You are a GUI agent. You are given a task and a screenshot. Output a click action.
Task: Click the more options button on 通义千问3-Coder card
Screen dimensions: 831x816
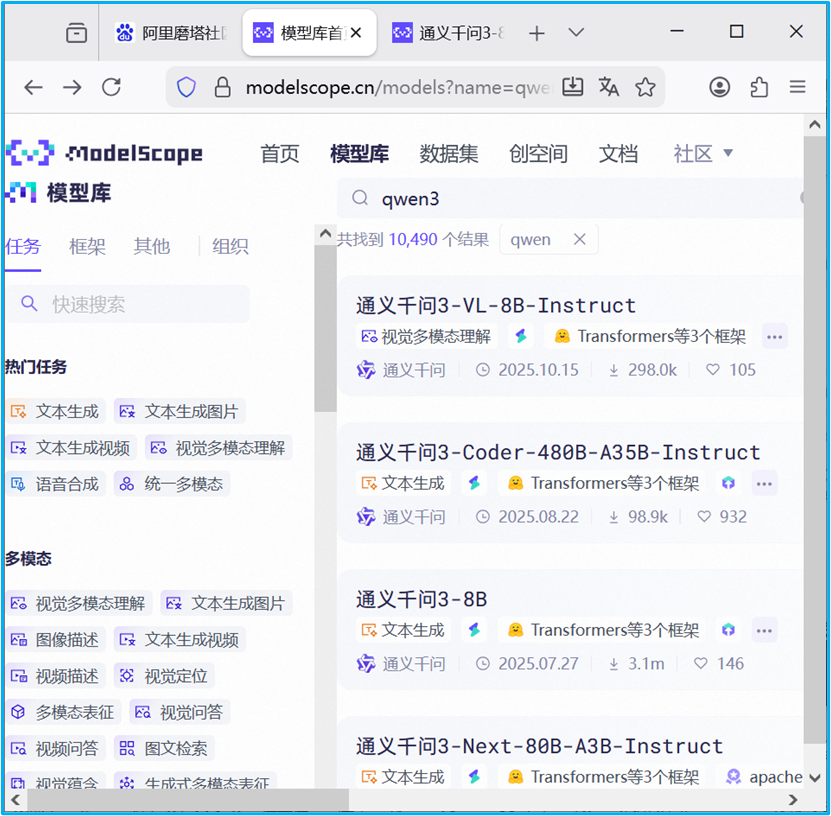coord(764,483)
